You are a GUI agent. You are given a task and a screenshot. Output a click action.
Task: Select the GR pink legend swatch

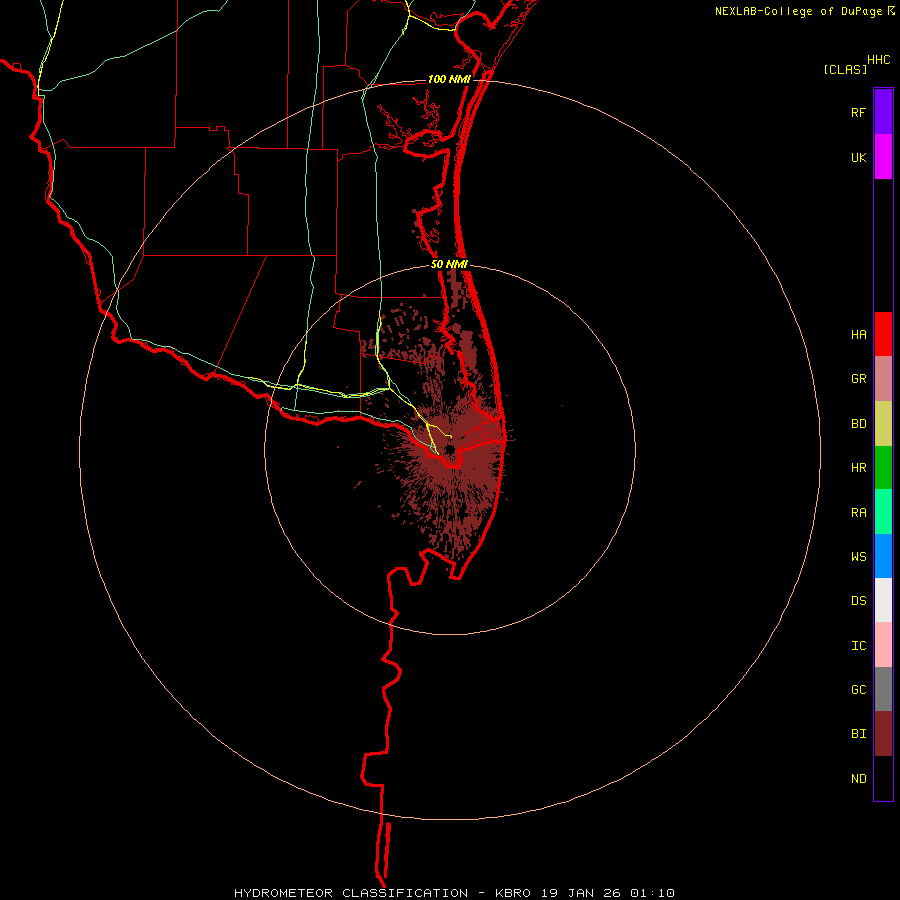pyautogui.click(x=883, y=379)
